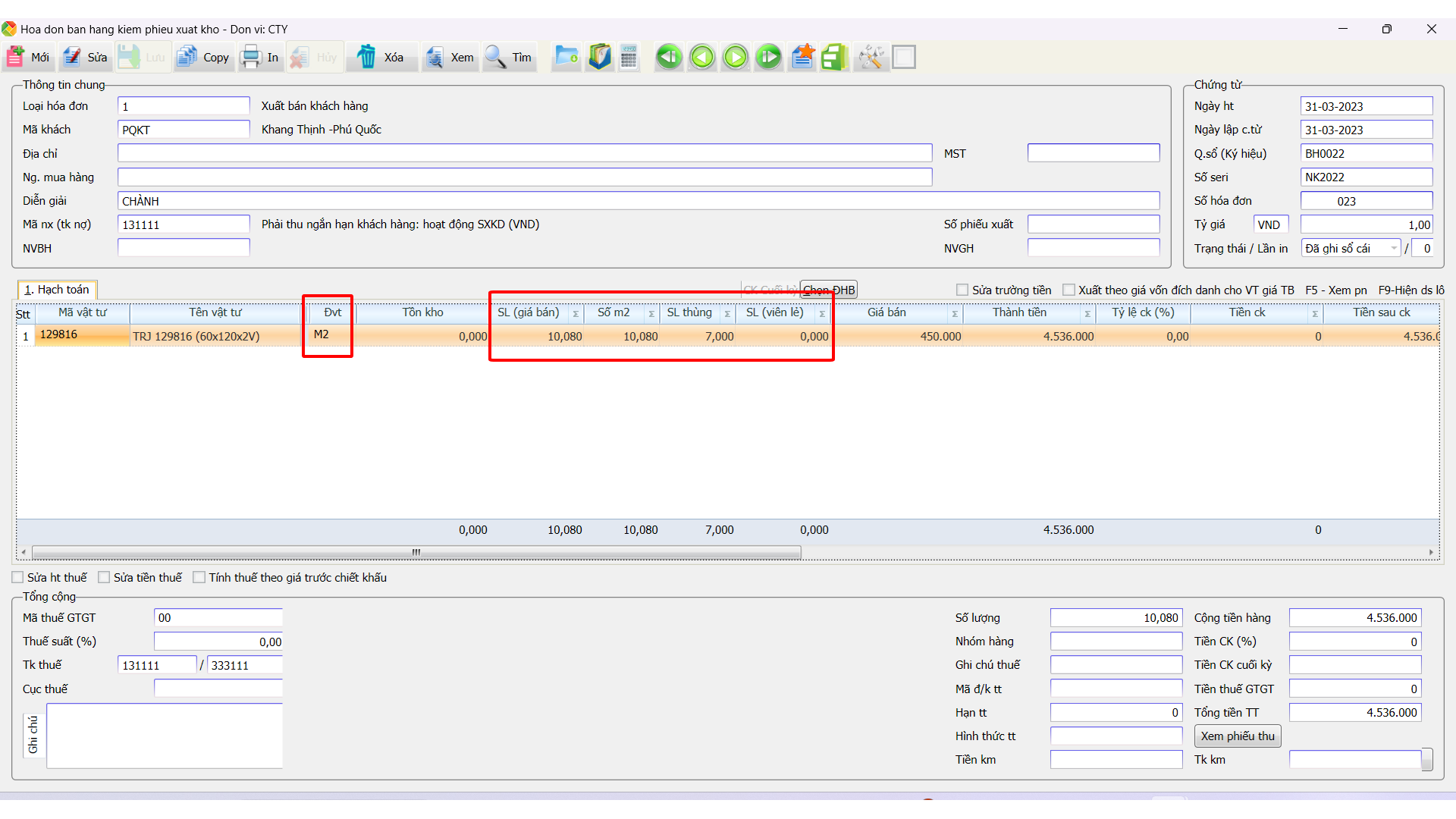Click the Tên vật tư column header

coord(215,312)
